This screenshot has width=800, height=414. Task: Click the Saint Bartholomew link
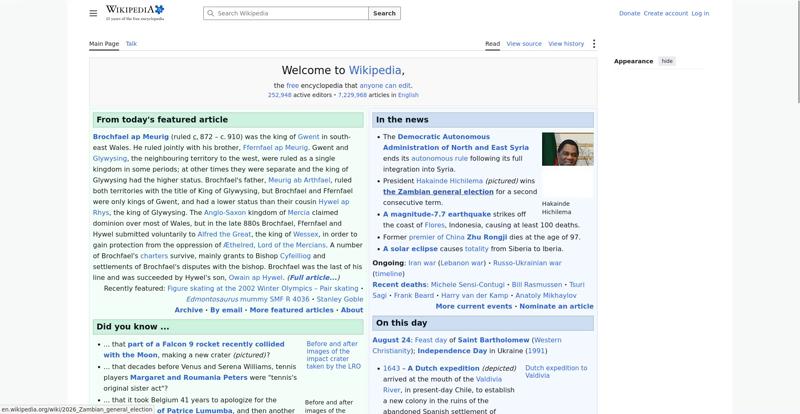(493, 340)
